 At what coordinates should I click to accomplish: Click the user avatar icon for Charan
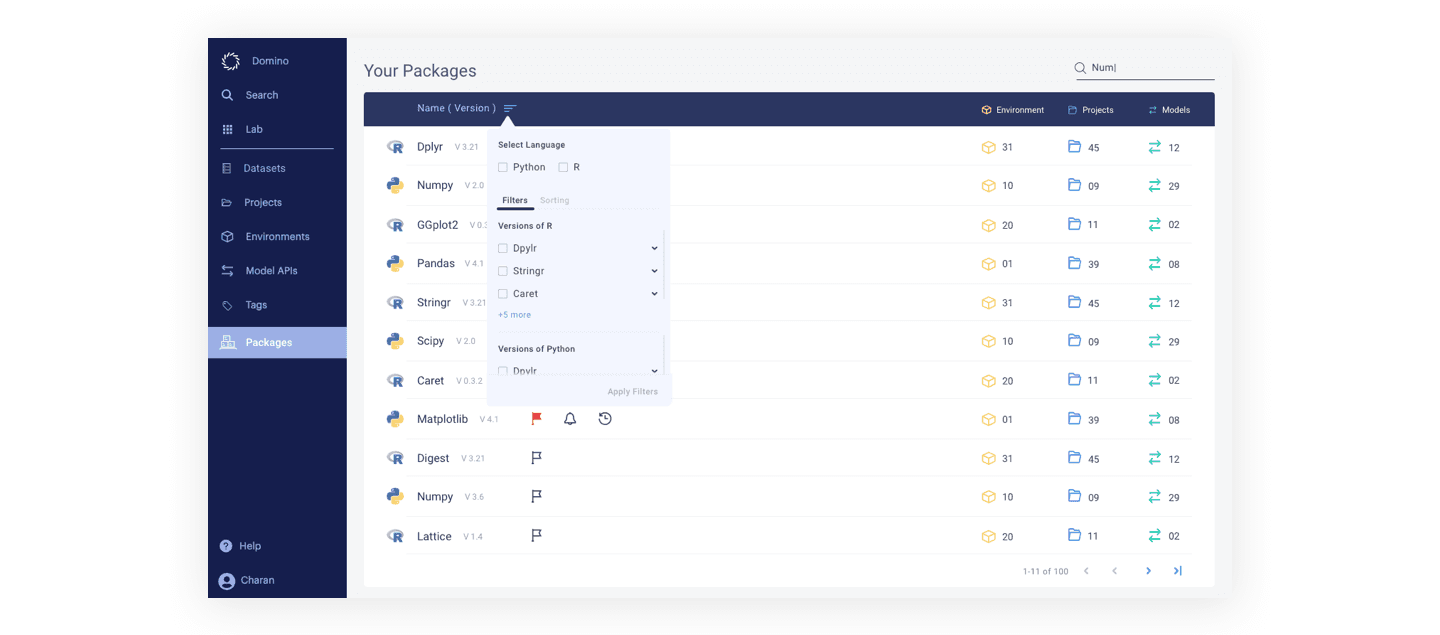(x=227, y=581)
